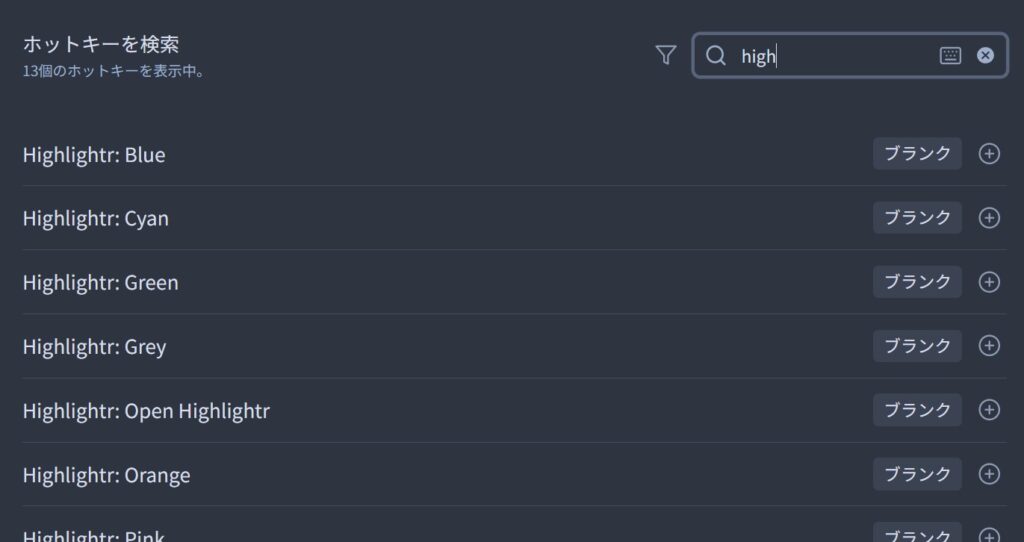Add hotkey for Highlightr: Blue
Image resolution: width=1024 pixels, height=542 pixels.
(x=989, y=153)
